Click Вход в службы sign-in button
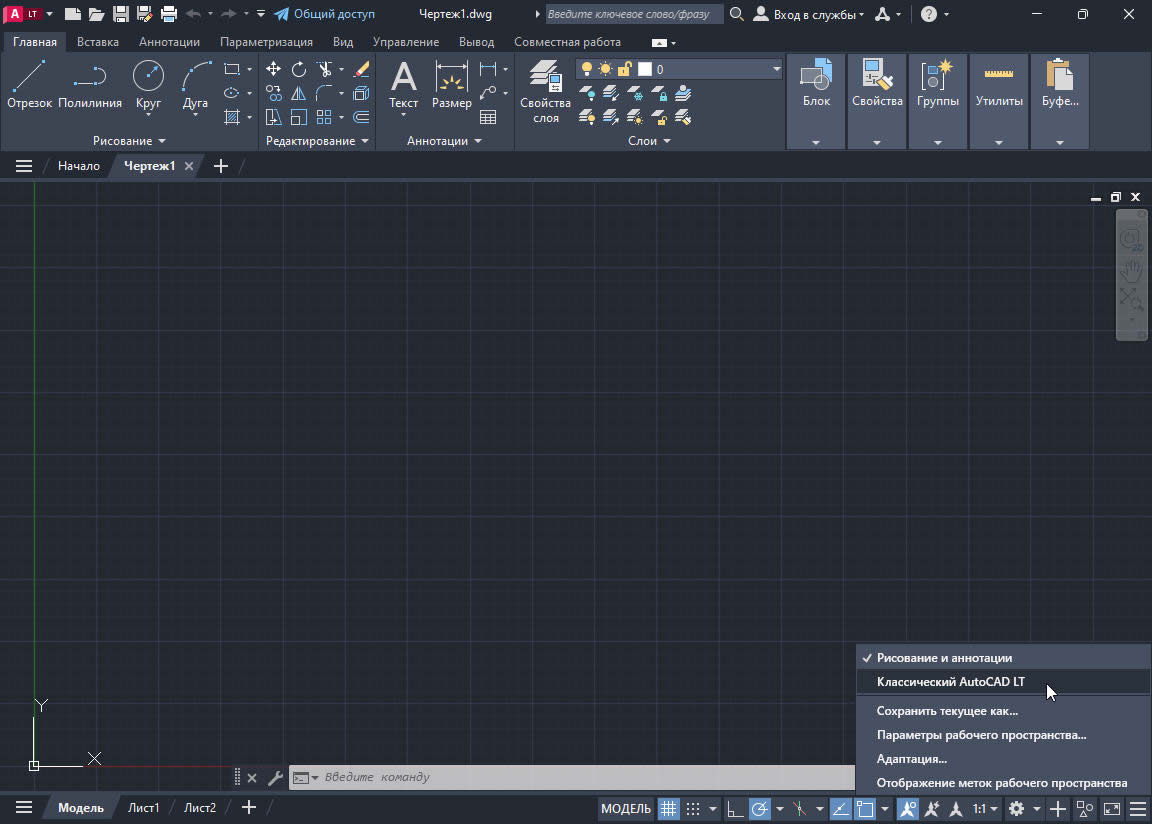The width and height of the screenshot is (1152, 824). [x=809, y=14]
